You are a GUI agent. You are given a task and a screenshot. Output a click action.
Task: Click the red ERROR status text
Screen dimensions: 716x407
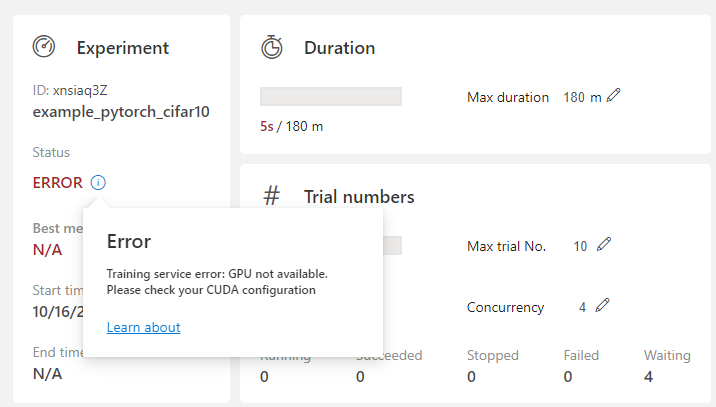point(57,183)
